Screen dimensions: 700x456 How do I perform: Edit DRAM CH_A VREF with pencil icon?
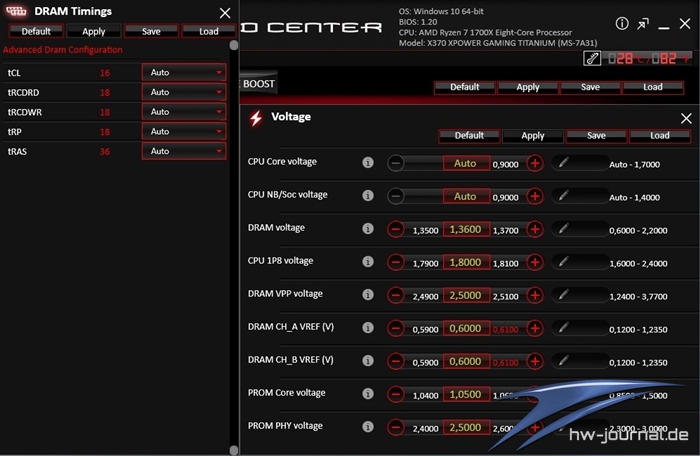pyautogui.click(x=563, y=328)
